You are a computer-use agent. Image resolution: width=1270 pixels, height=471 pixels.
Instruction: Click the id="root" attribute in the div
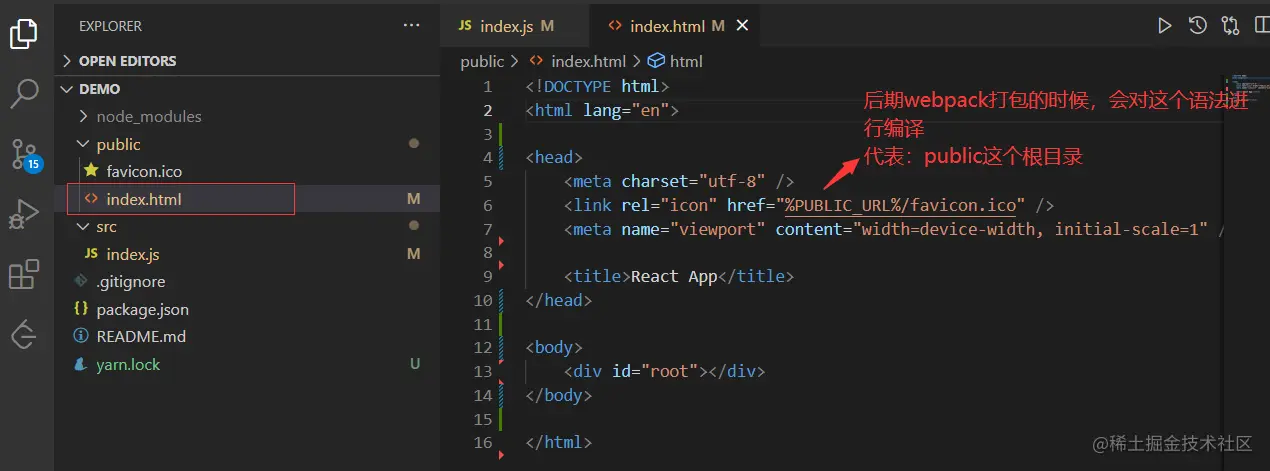pyautogui.click(x=655, y=371)
